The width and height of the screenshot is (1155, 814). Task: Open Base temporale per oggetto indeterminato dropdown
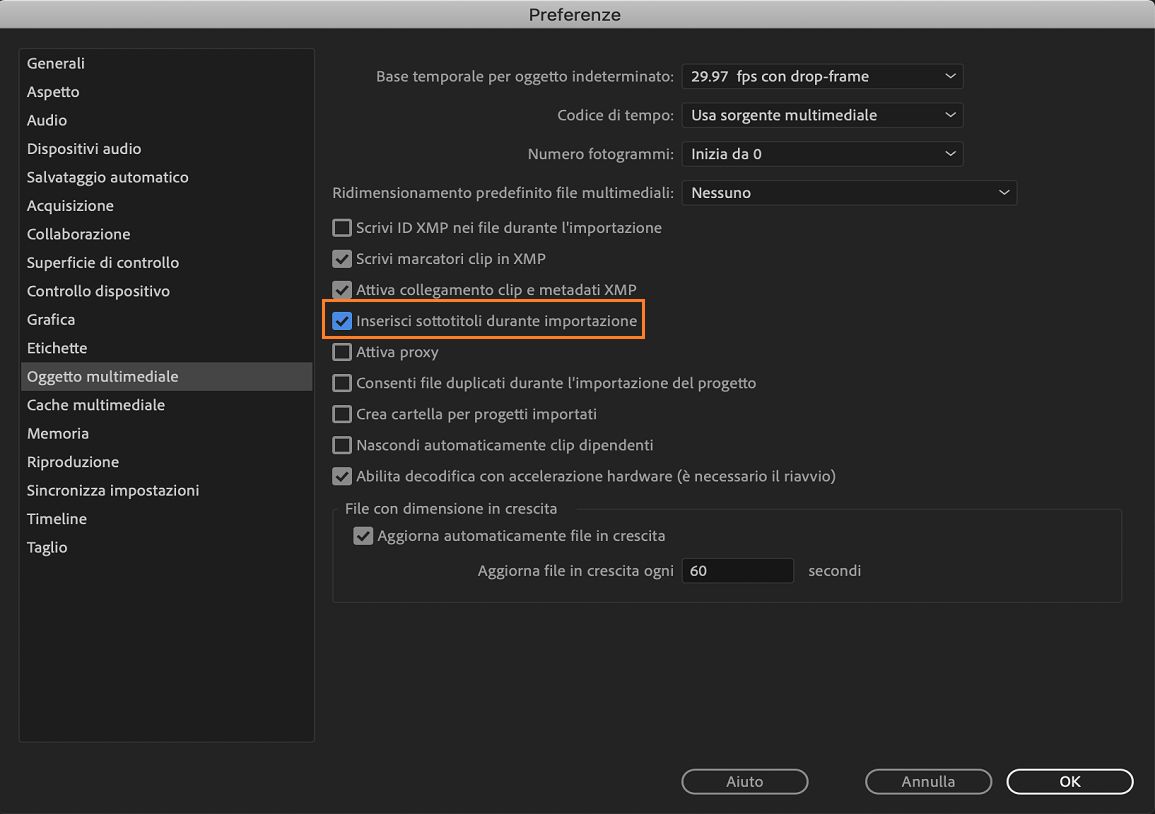click(x=822, y=77)
